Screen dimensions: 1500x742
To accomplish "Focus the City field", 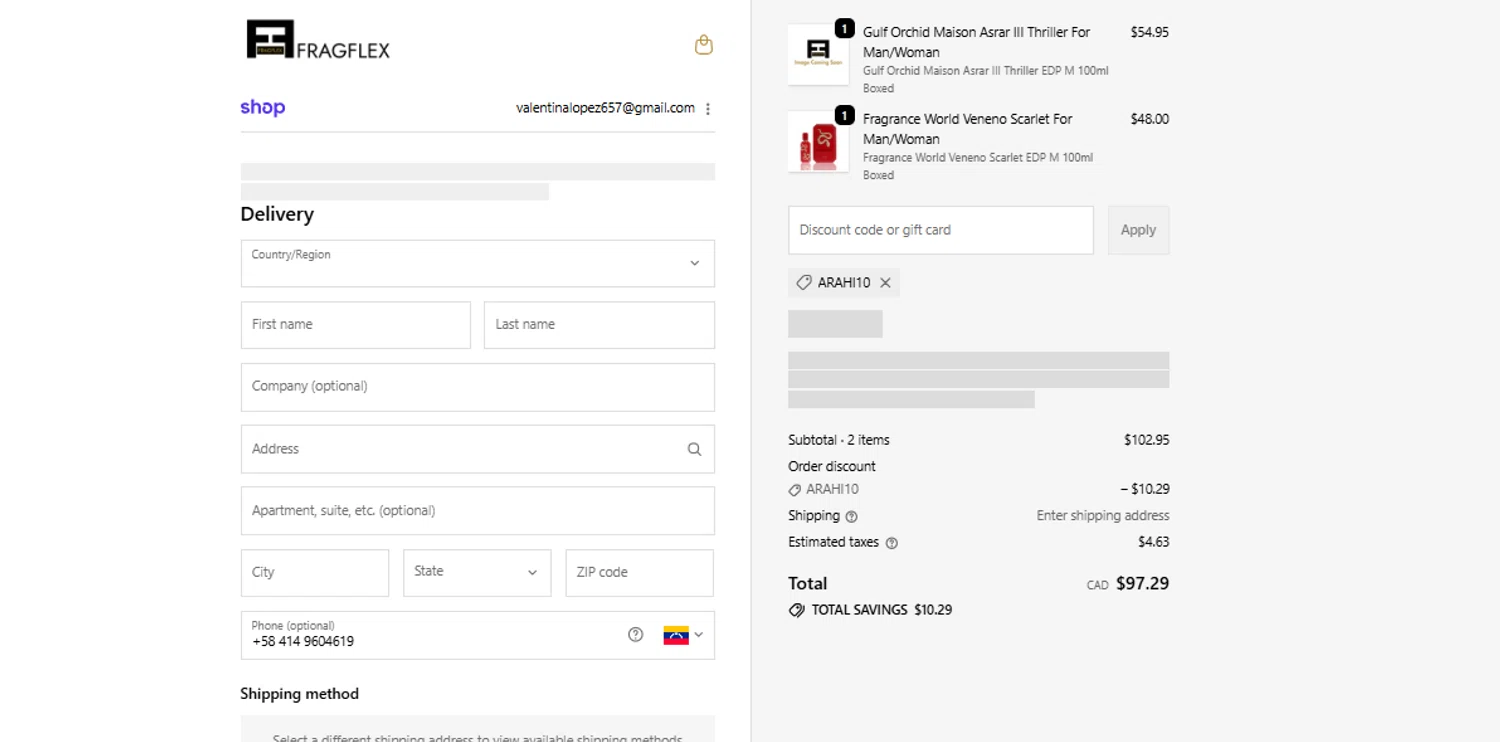I will [315, 573].
